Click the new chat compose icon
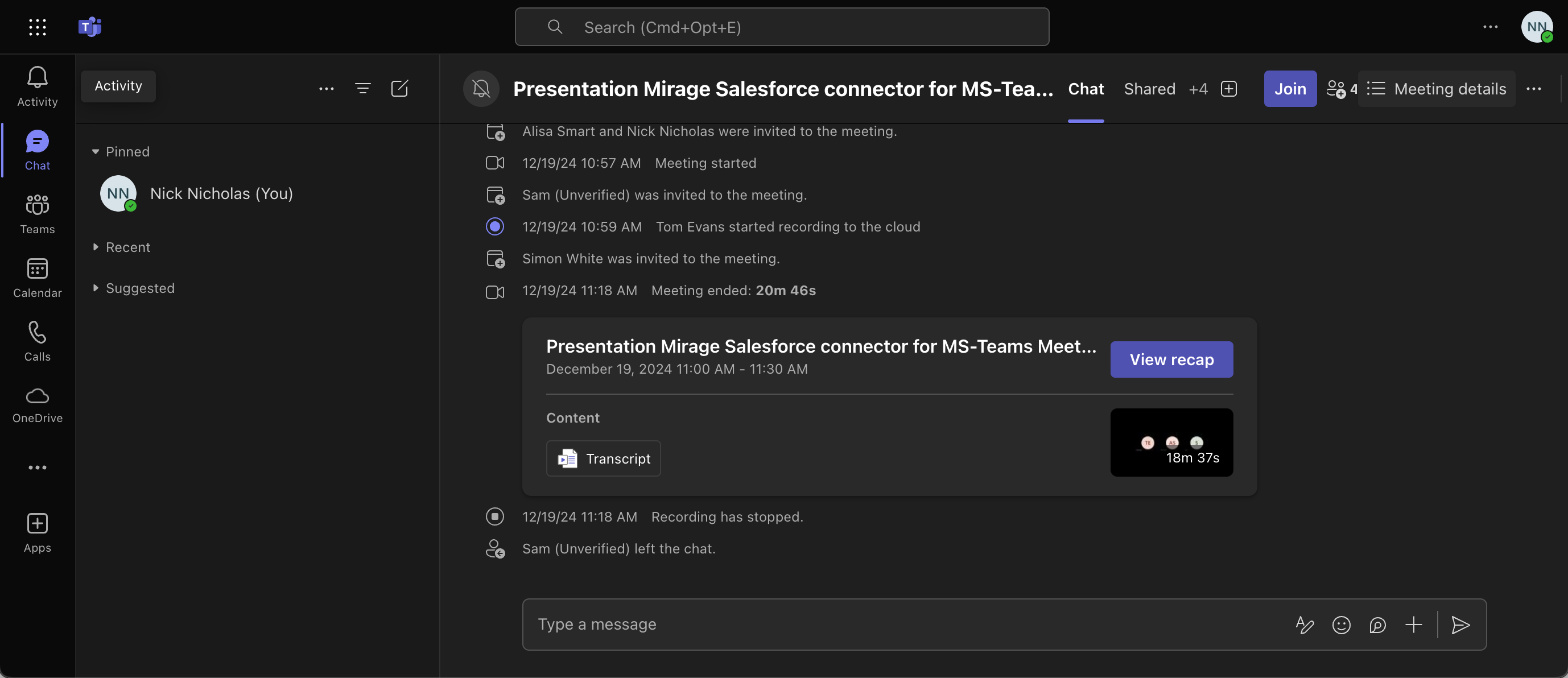This screenshot has height=678, width=1568. pos(399,89)
